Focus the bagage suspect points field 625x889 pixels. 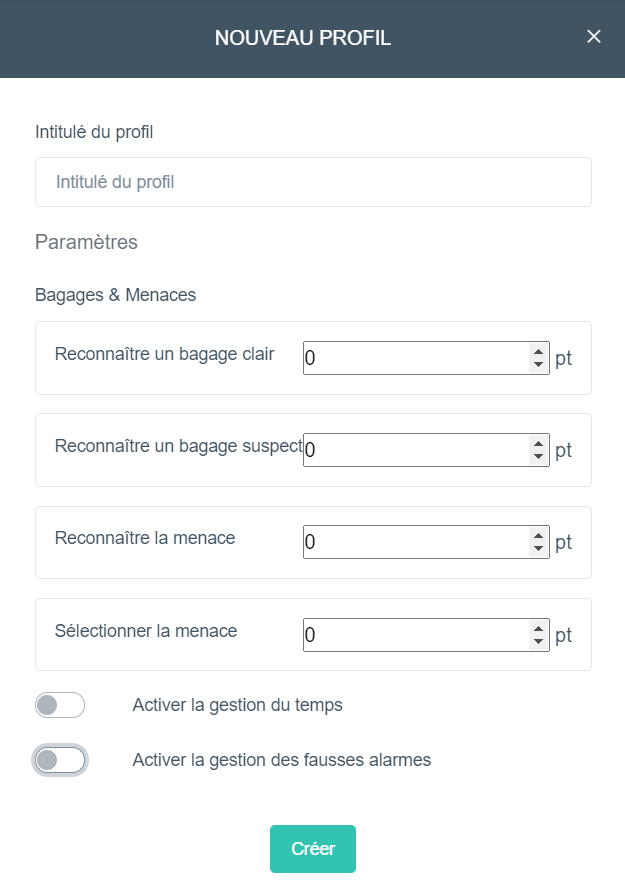click(416, 450)
